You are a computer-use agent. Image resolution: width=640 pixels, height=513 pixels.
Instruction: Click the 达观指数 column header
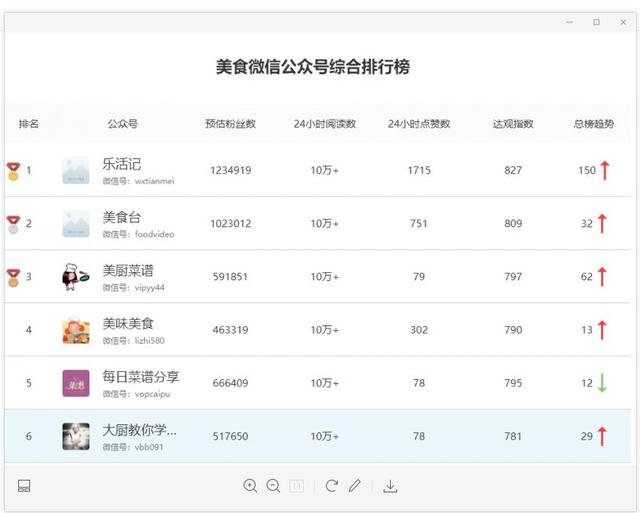point(513,124)
